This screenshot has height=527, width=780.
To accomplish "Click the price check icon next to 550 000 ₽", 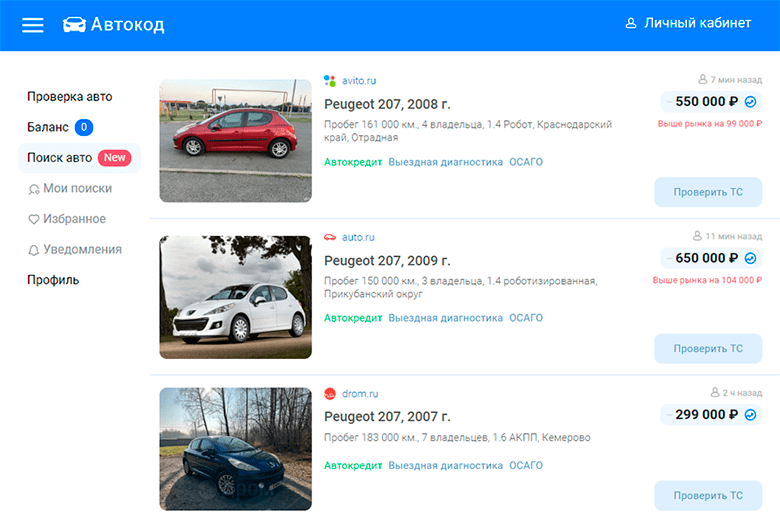I will (750, 102).
